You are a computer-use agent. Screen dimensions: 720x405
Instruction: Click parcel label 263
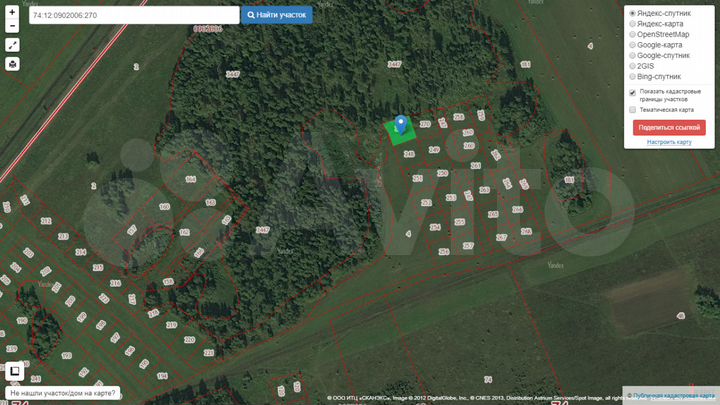(x=484, y=190)
